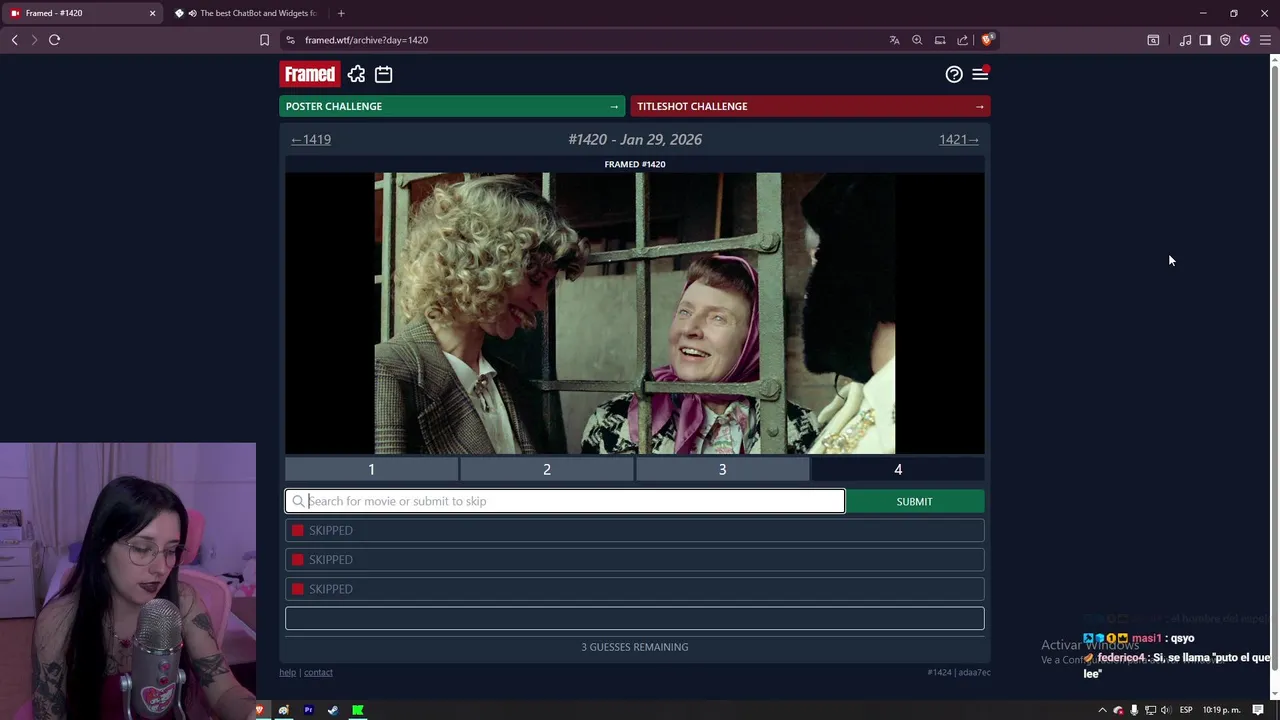Open Brave Shields lion icon
Image resolution: width=1280 pixels, height=720 pixels.
(987, 40)
